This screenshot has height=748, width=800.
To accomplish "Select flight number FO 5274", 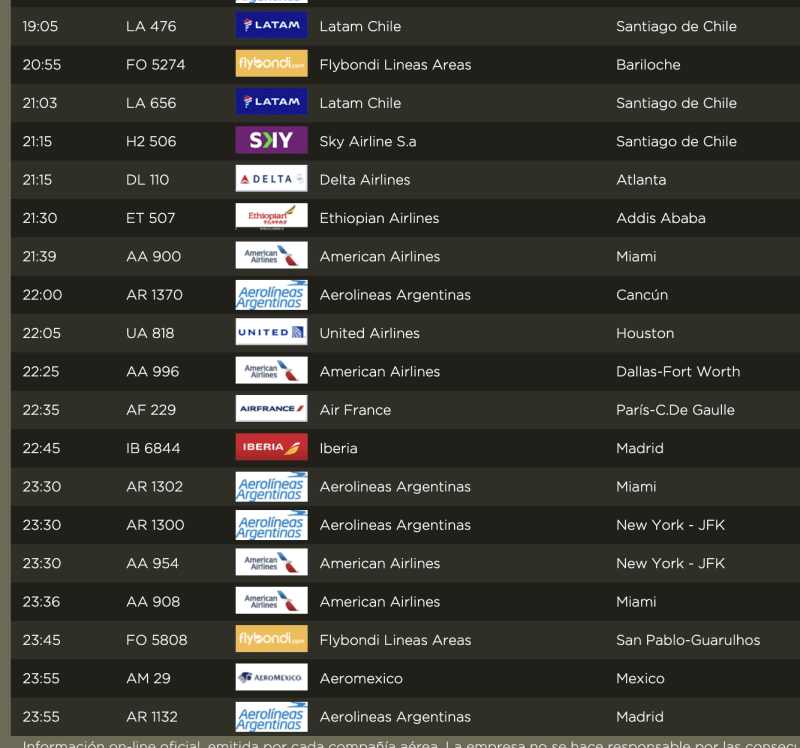I will click(x=156, y=64).
